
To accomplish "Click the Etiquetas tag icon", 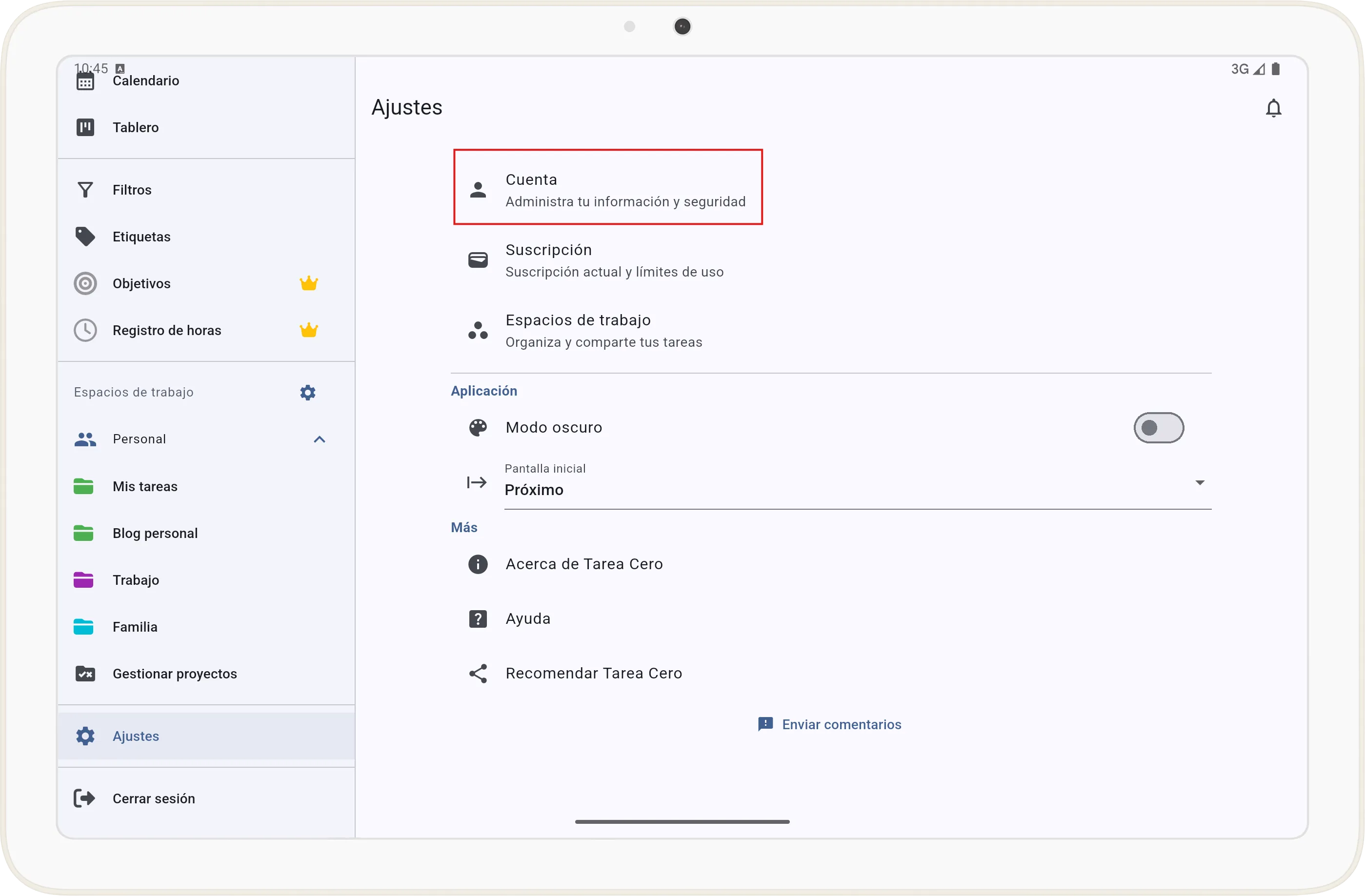I will [x=85, y=236].
